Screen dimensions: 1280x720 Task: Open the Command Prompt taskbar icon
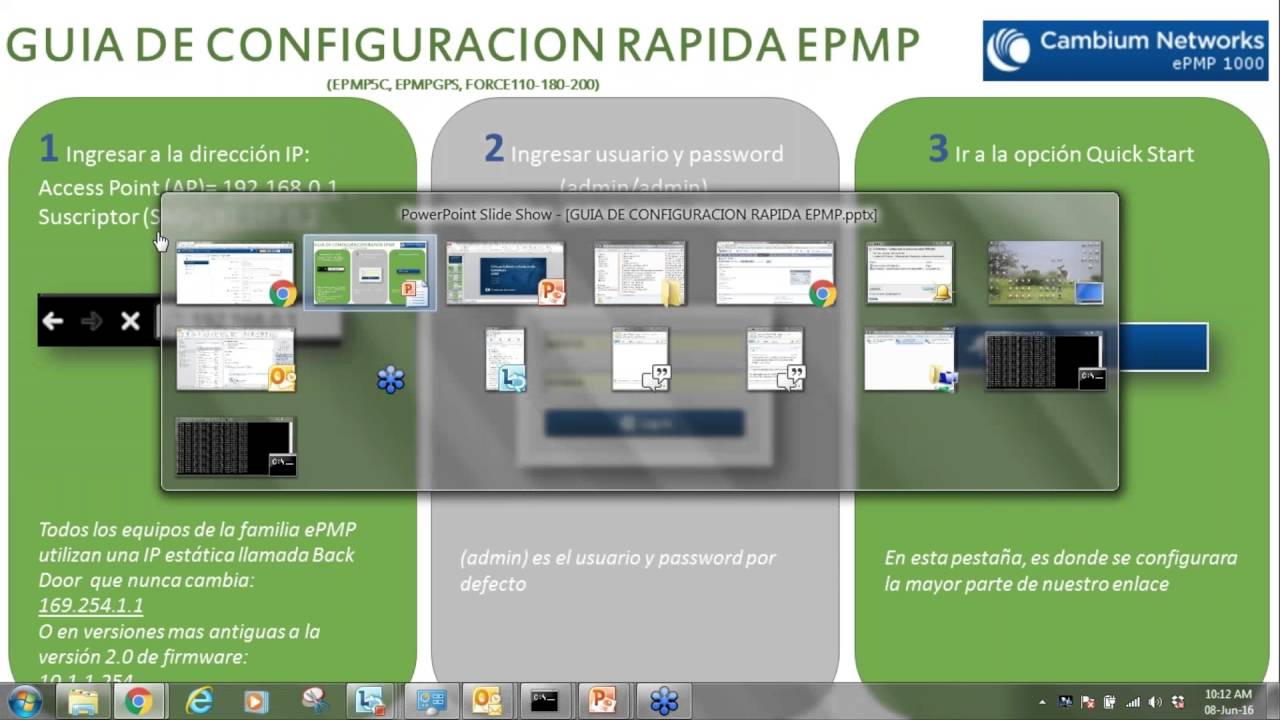tap(544, 701)
